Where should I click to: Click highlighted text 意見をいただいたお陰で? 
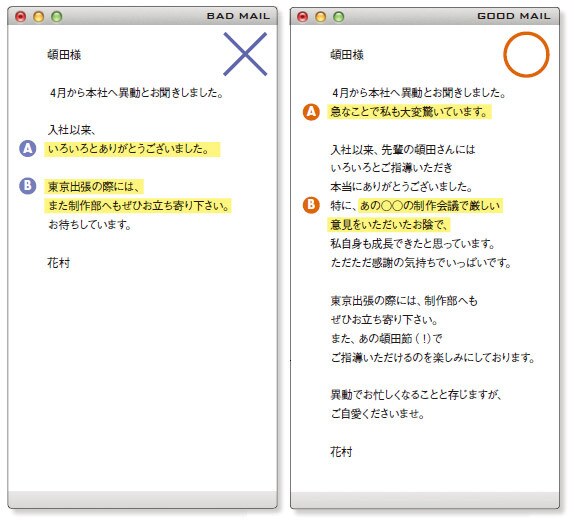[x=389, y=224]
